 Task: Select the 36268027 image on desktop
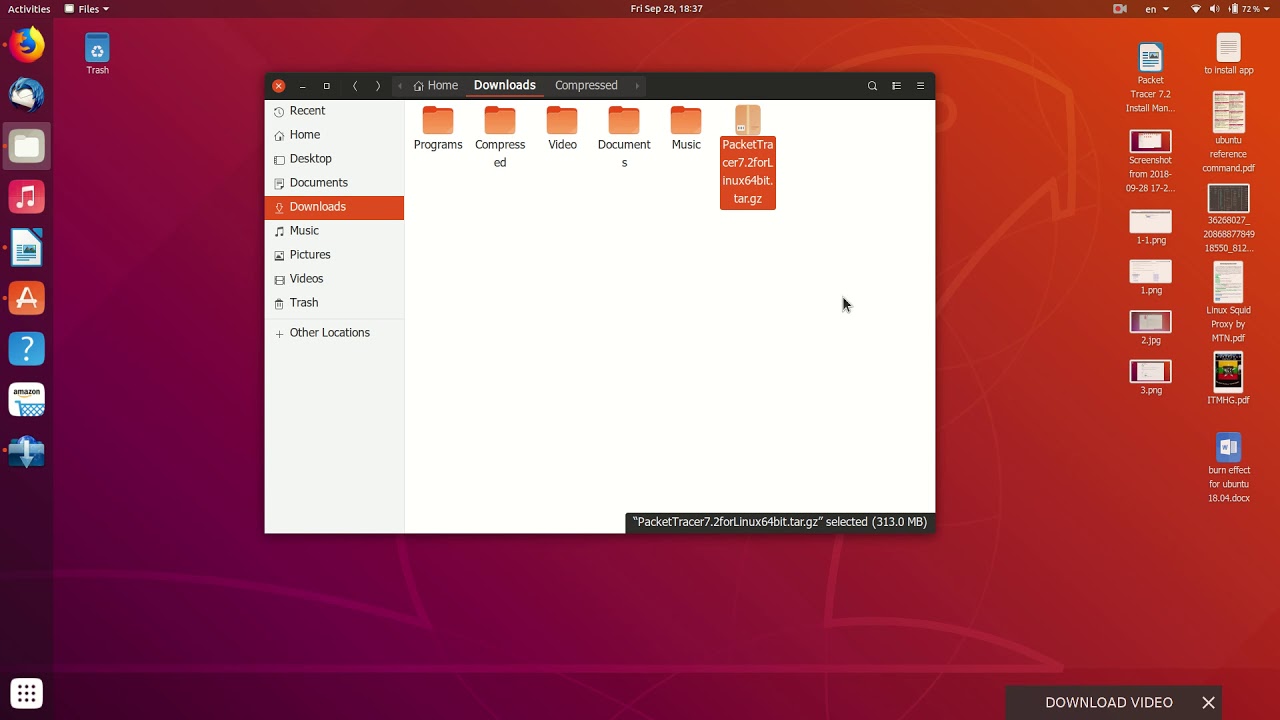[1229, 219]
